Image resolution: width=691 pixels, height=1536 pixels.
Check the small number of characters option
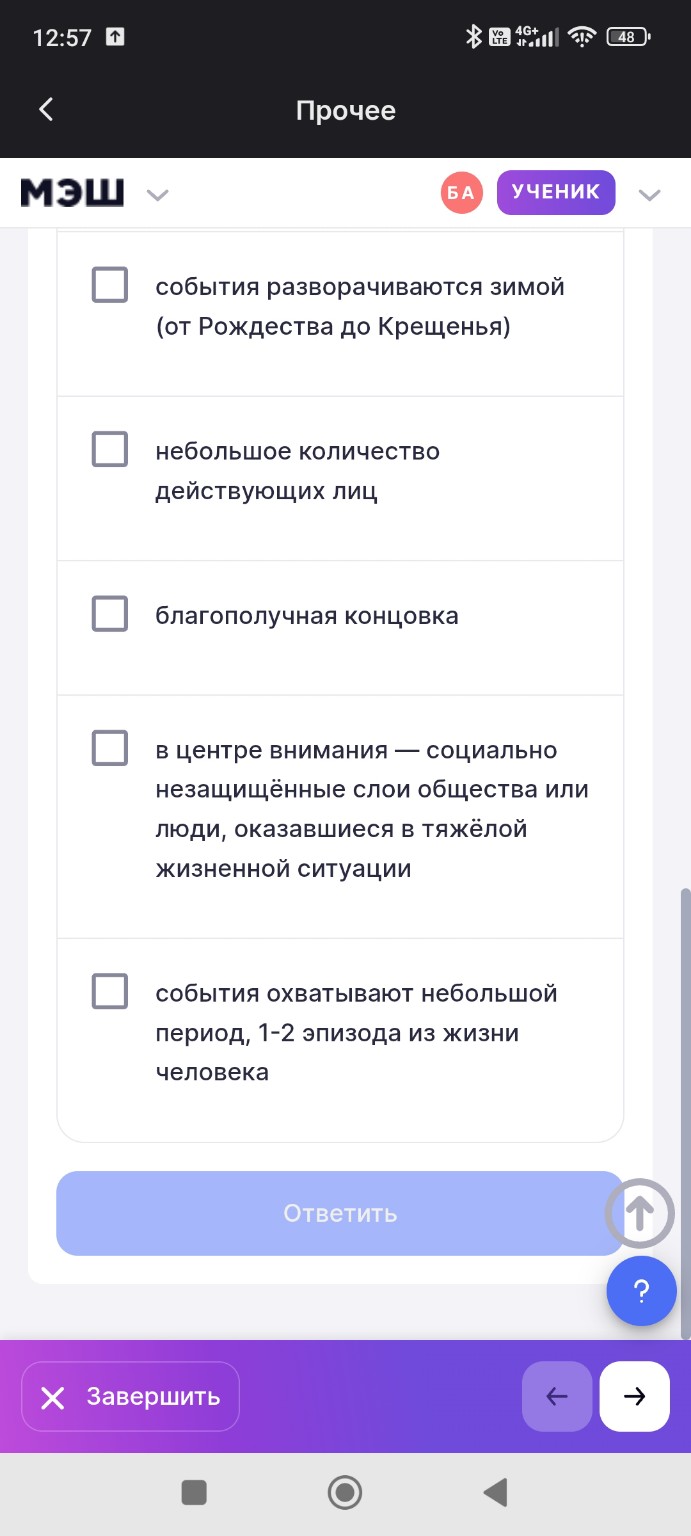pyautogui.click(x=109, y=449)
